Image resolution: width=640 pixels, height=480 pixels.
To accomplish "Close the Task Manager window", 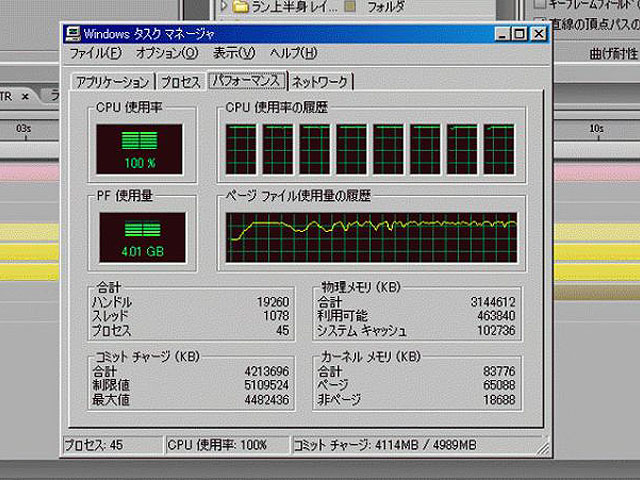I will [539, 34].
